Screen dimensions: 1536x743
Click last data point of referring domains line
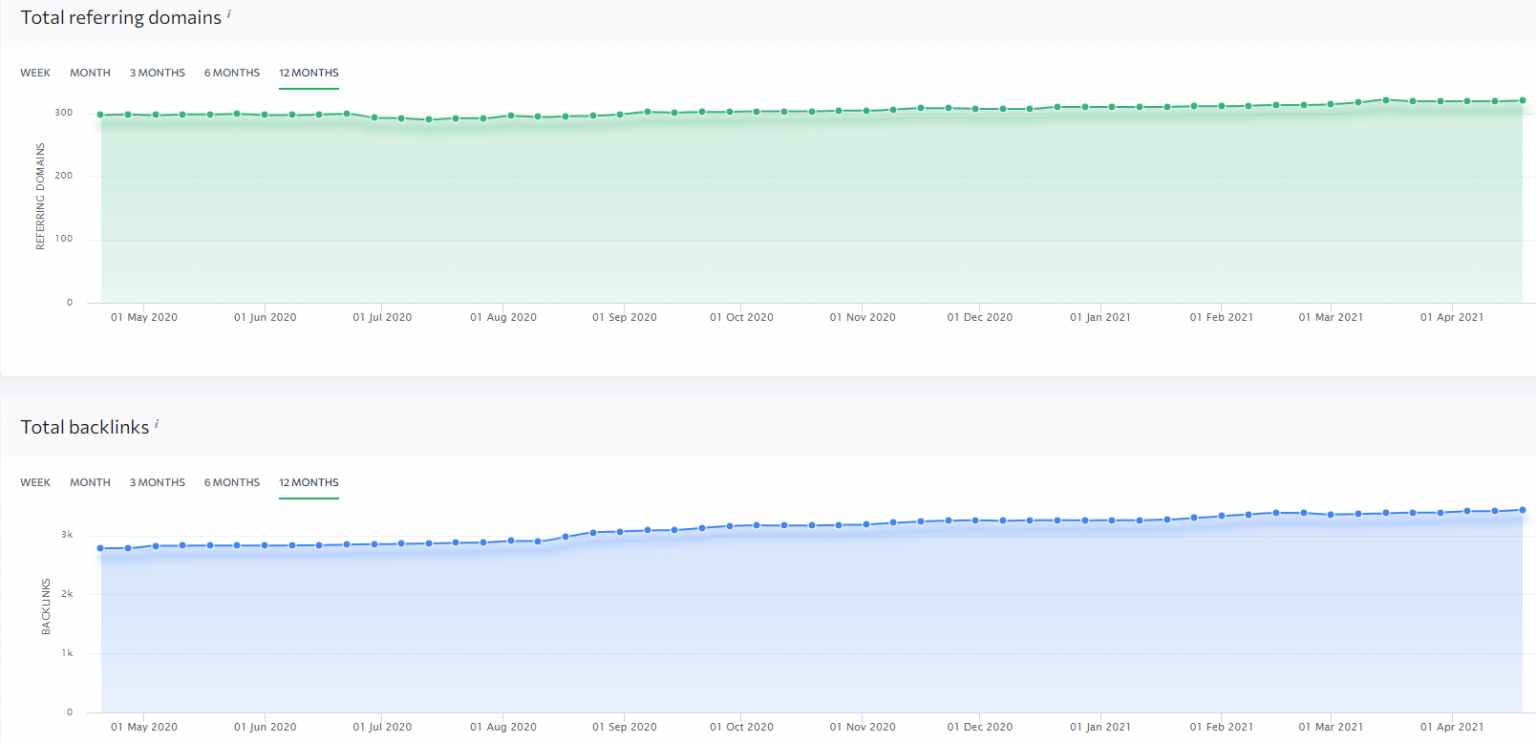point(1522,100)
